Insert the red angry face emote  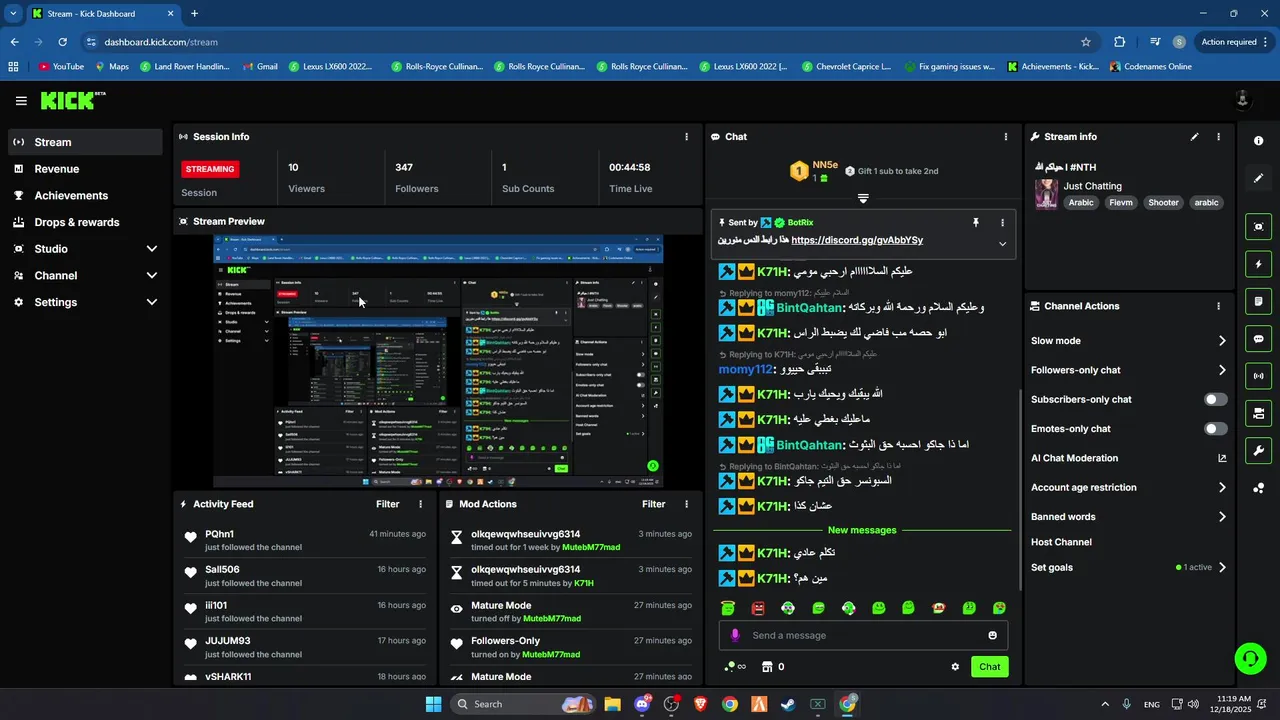point(758,608)
